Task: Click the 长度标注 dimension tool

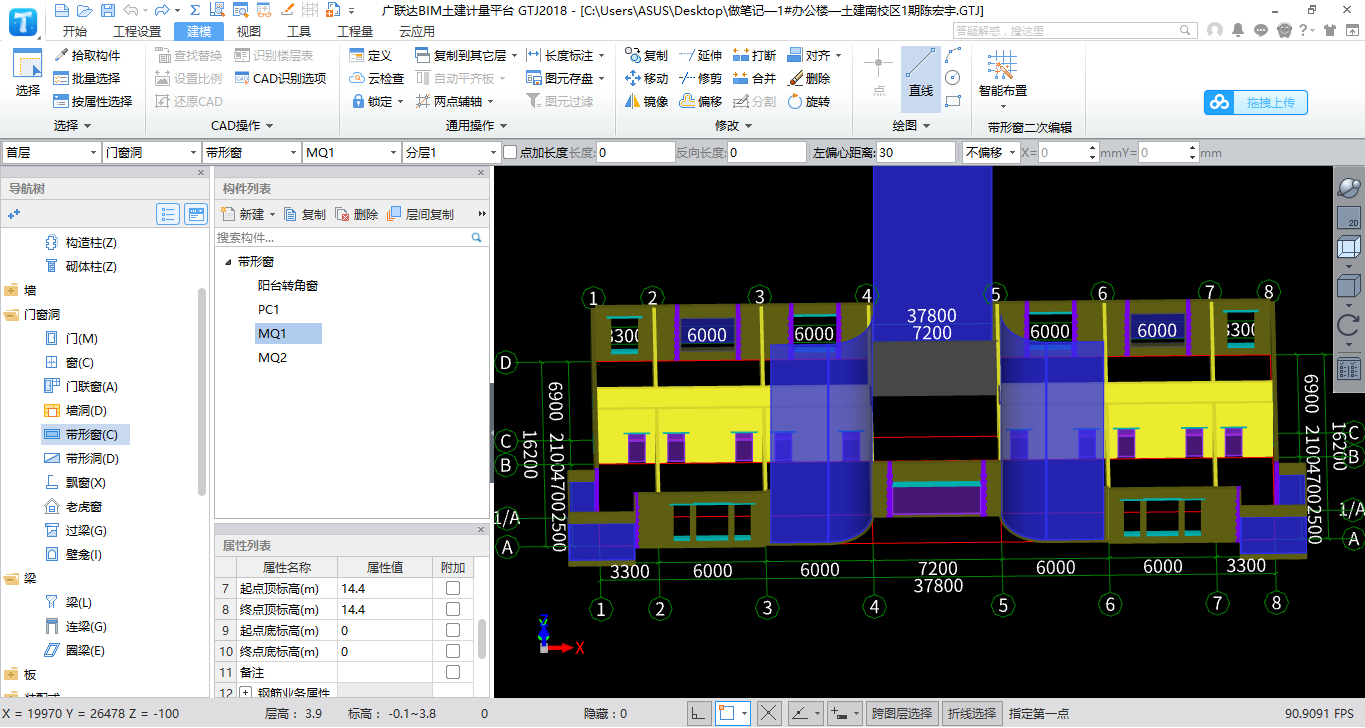Action: click(565, 55)
